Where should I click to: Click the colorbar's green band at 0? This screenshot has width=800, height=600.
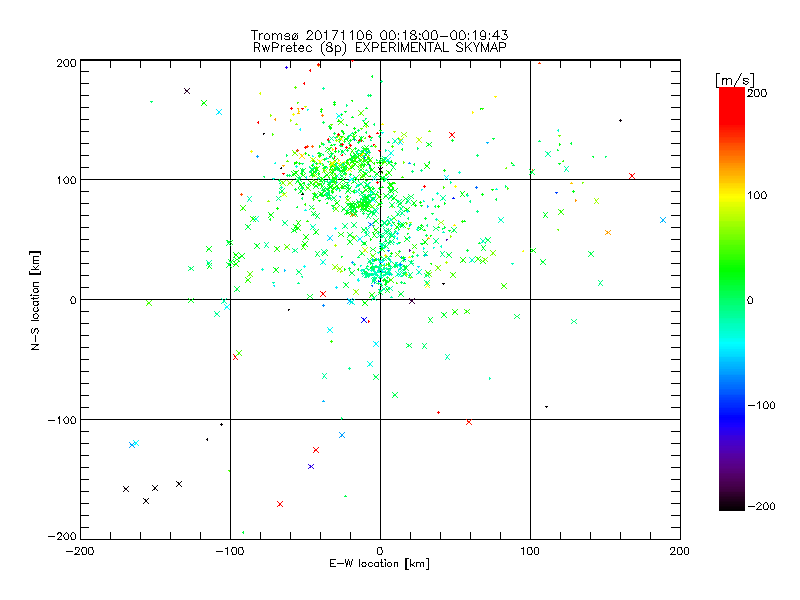(732, 300)
